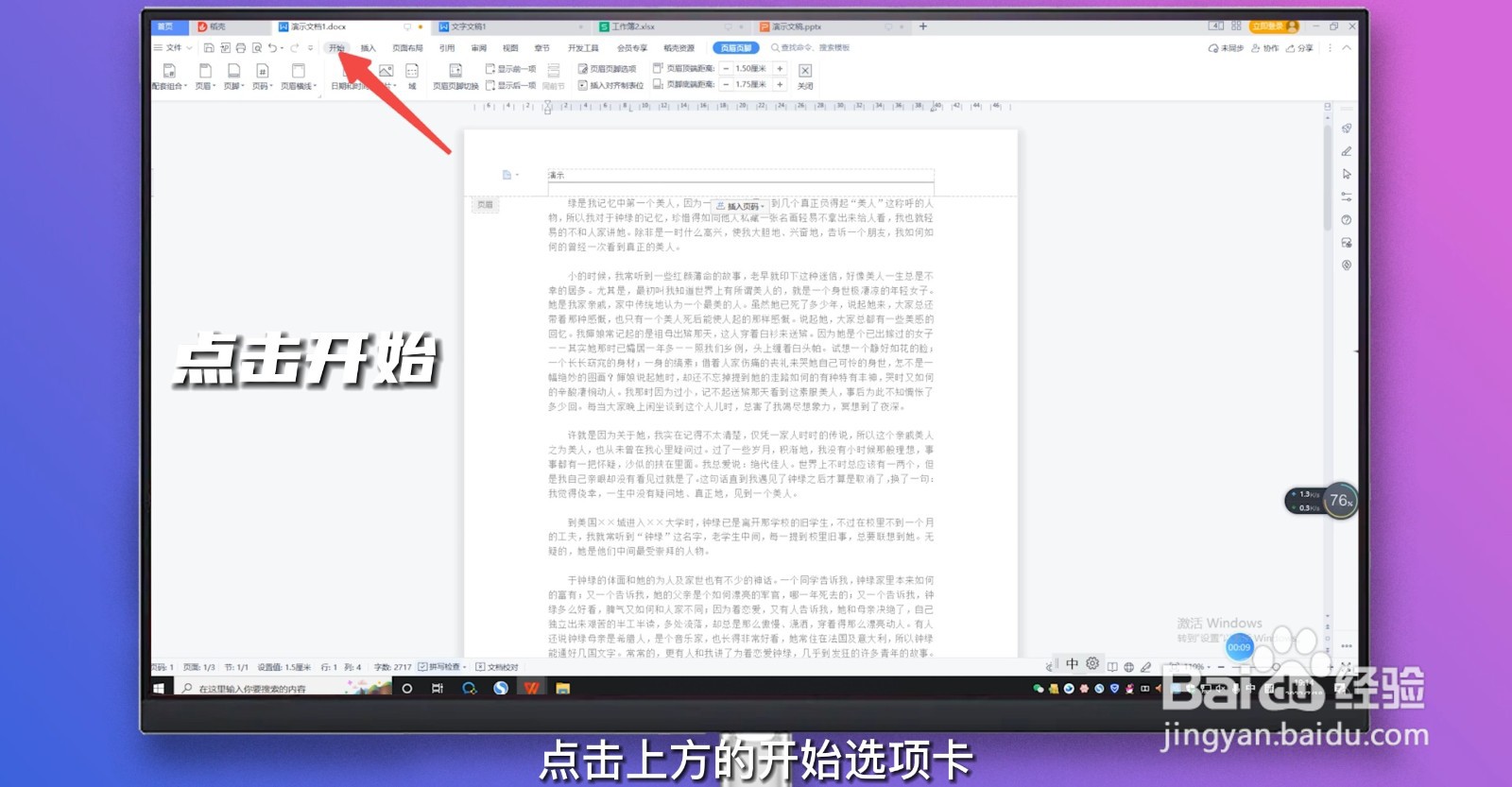
Task: Decrease 页眉顶端距离 with minus button
Action: point(726,69)
